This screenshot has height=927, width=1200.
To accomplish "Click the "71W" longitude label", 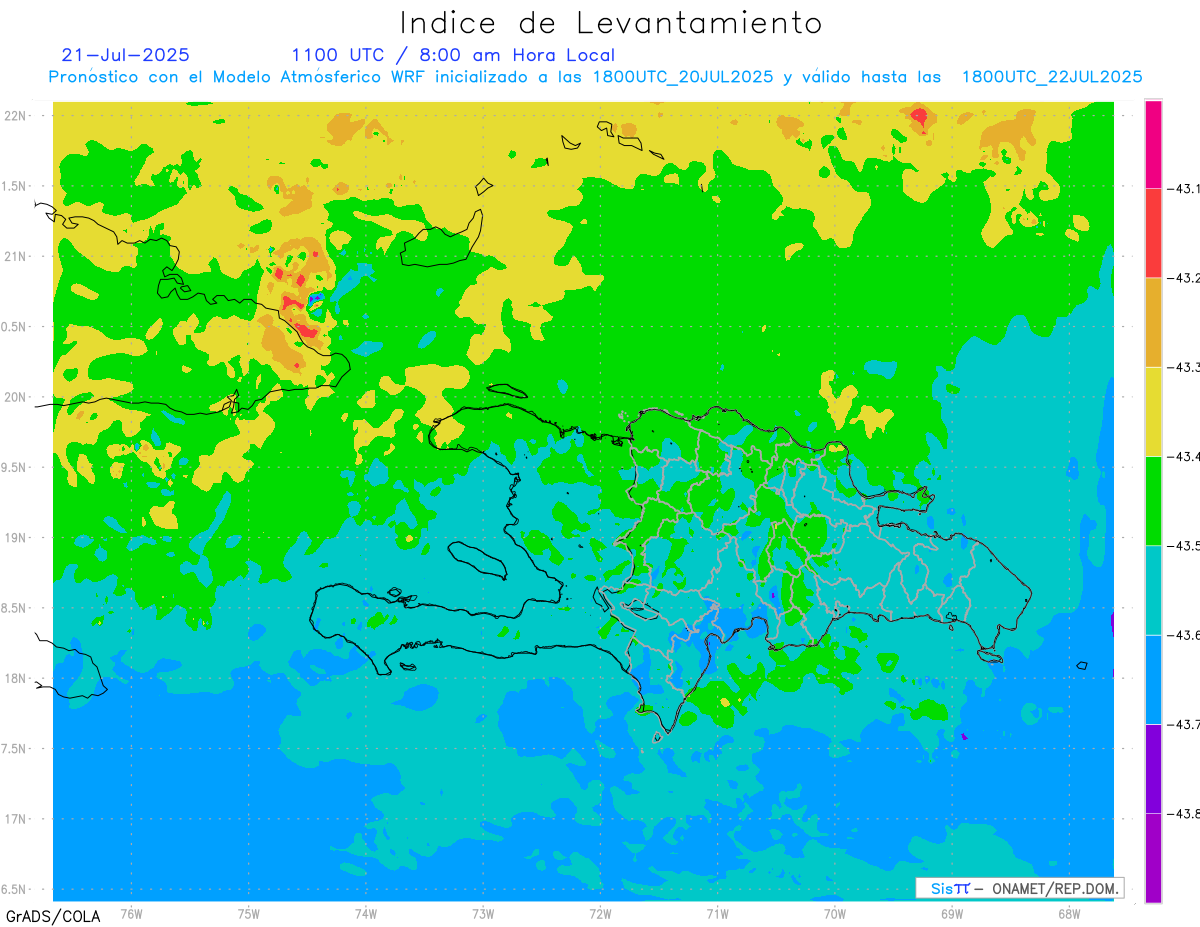I will click(x=717, y=913).
